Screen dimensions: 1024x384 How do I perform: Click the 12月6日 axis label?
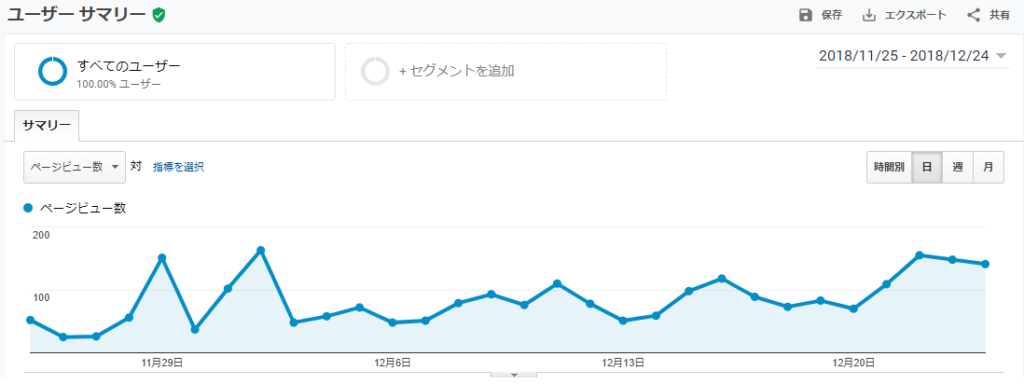point(392,362)
